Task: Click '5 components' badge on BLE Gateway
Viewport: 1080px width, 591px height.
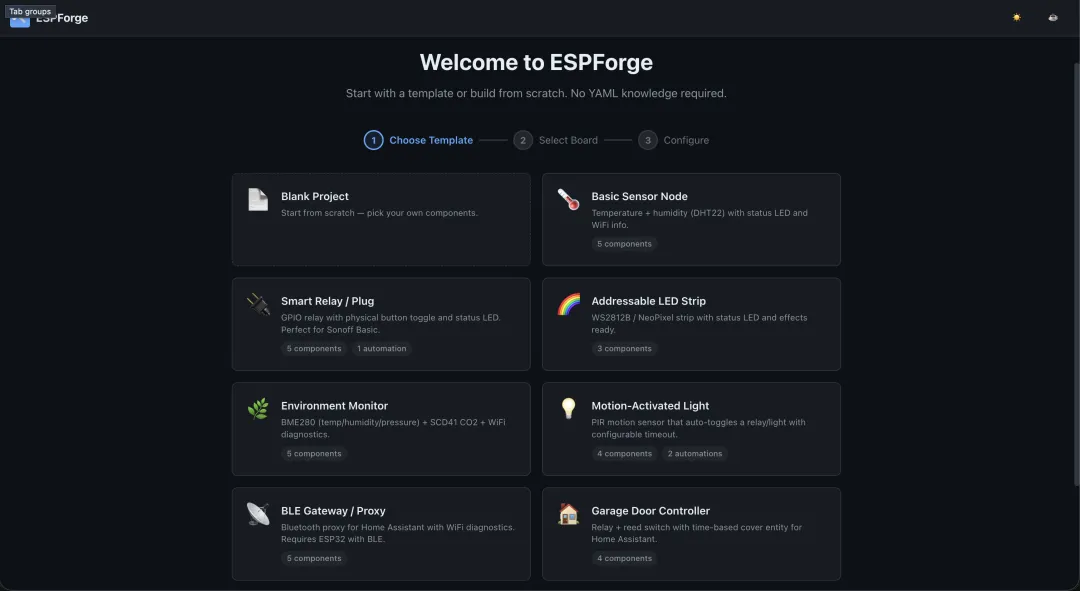Action: 313,558
